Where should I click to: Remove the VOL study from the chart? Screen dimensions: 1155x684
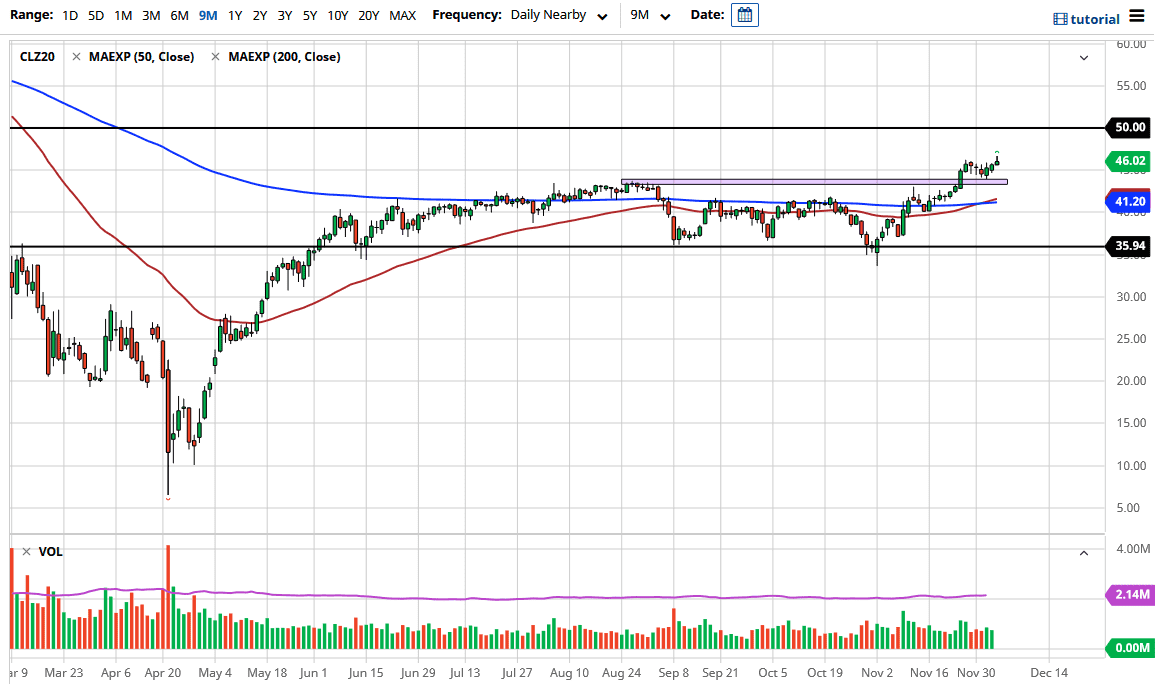point(24,551)
